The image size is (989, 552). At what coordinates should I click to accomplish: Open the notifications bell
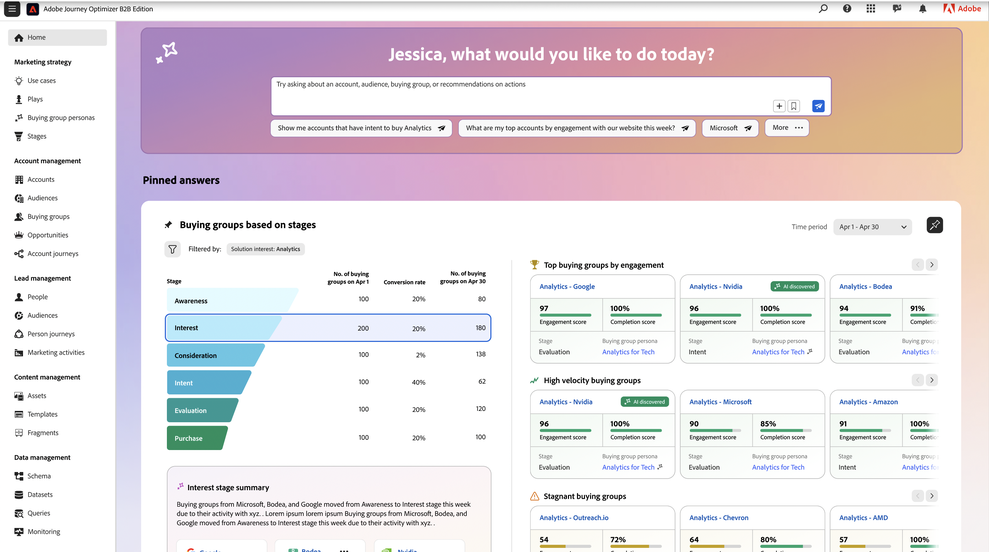click(923, 9)
